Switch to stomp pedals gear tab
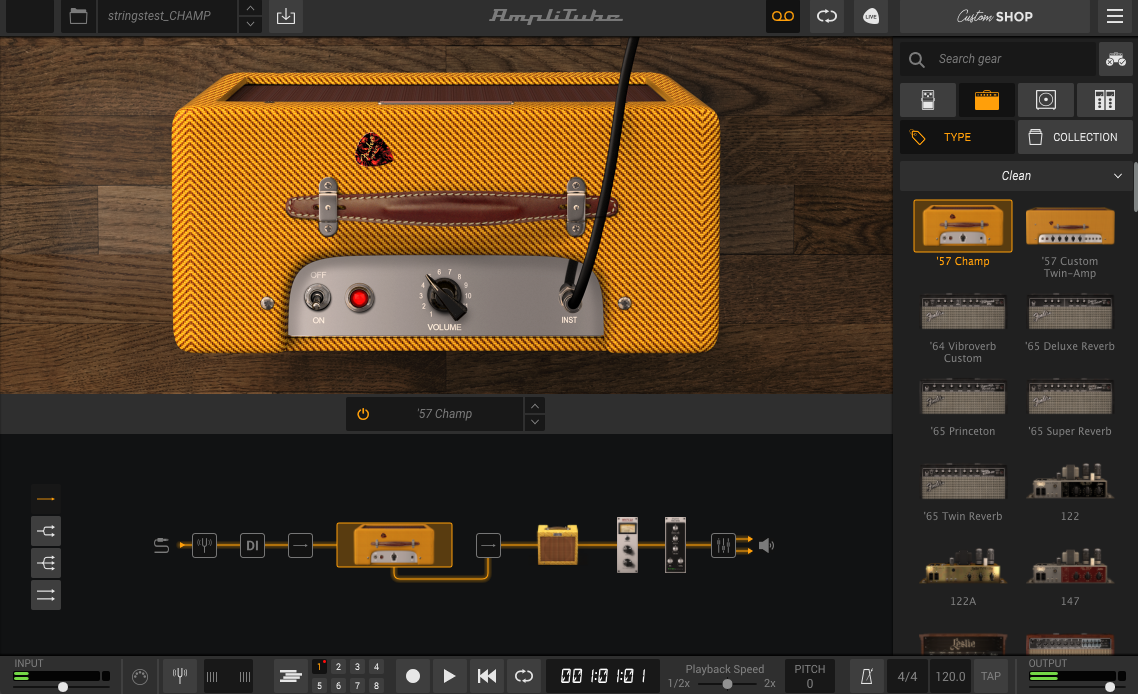 (928, 99)
